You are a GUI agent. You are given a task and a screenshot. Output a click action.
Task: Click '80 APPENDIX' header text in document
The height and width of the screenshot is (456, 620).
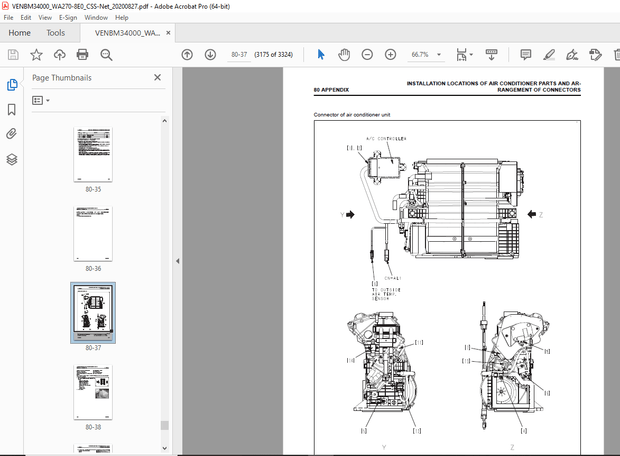tap(331, 90)
